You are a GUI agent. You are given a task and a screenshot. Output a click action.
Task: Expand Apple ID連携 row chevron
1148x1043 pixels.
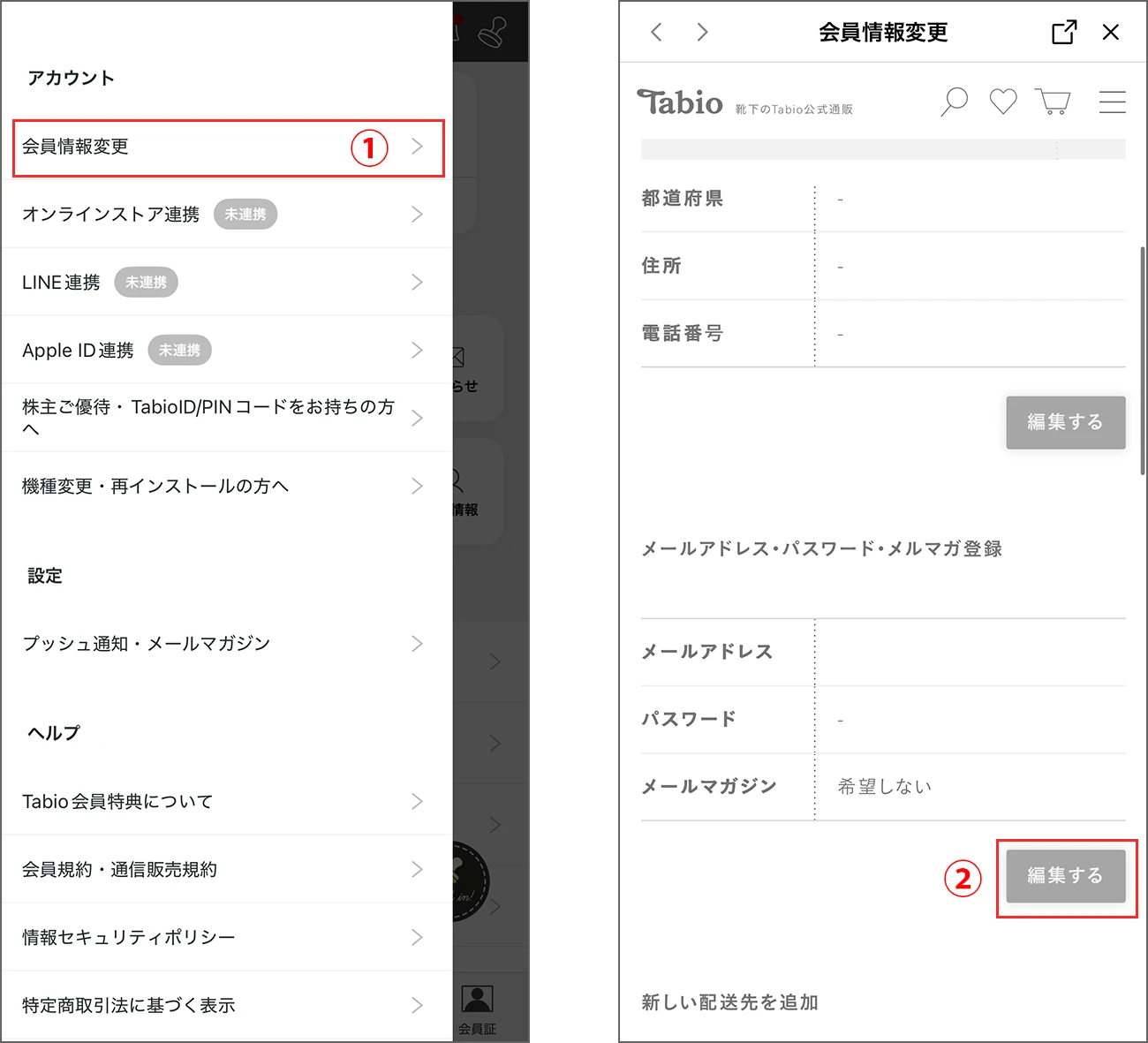(x=417, y=351)
